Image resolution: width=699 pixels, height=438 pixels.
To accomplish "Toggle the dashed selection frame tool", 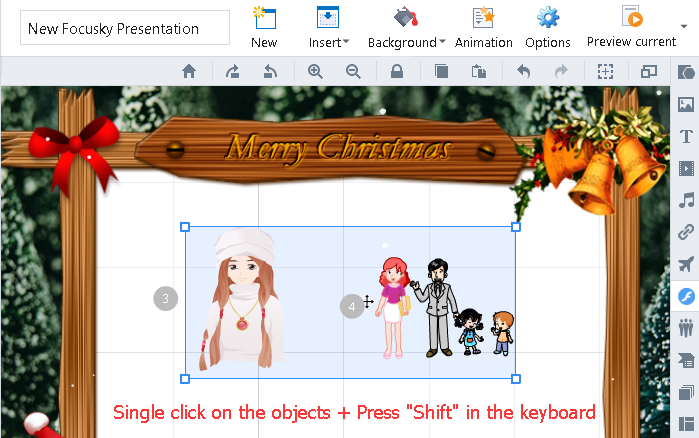I will (605, 71).
